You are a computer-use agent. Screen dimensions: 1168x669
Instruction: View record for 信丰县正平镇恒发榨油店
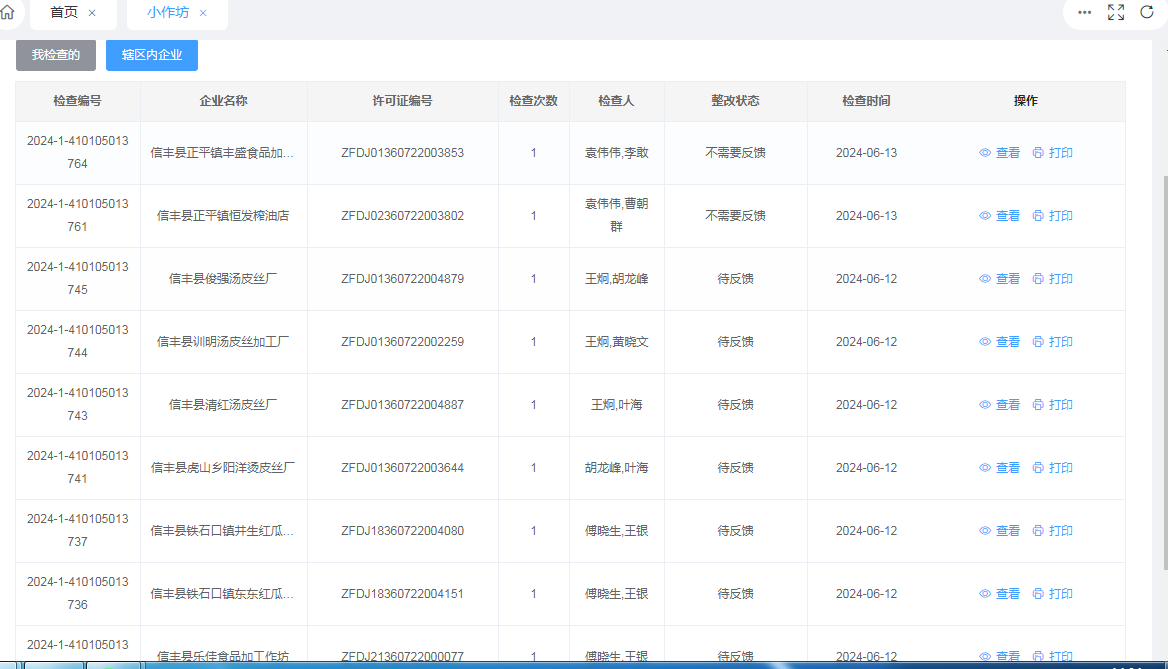click(999, 216)
